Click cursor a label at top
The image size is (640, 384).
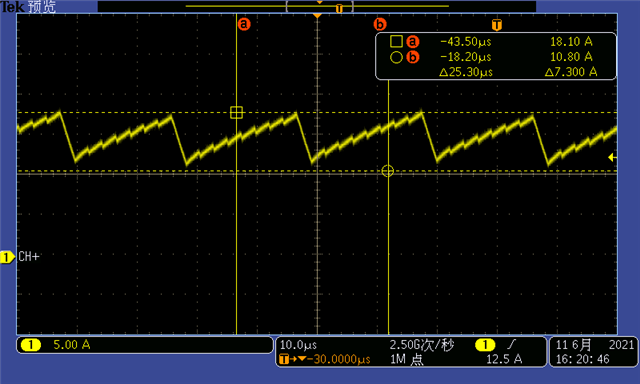point(244,24)
